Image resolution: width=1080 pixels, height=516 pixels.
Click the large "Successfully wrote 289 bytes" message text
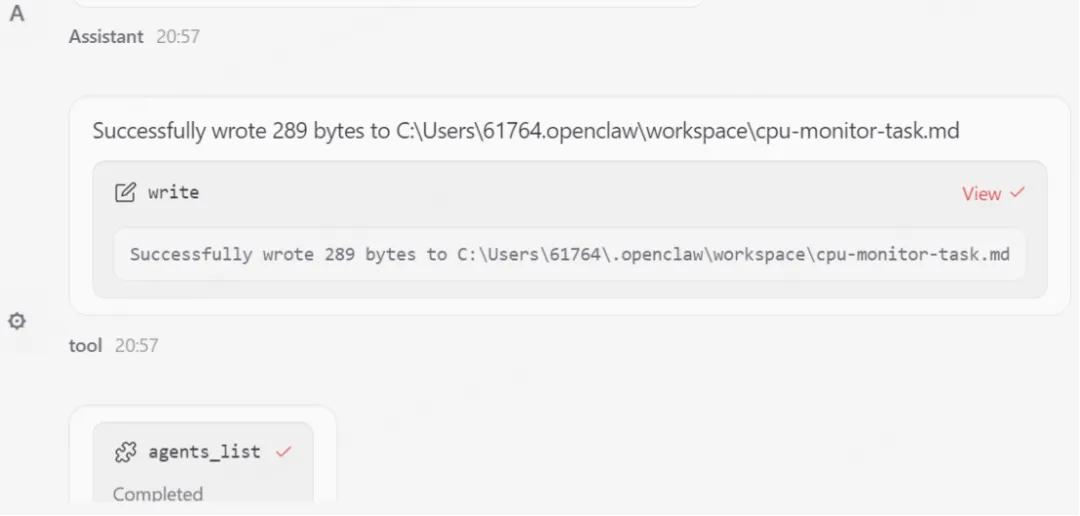click(x=526, y=131)
